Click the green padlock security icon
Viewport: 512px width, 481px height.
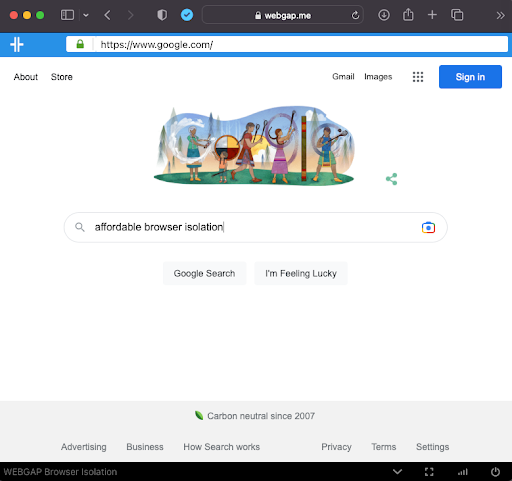click(x=80, y=44)
